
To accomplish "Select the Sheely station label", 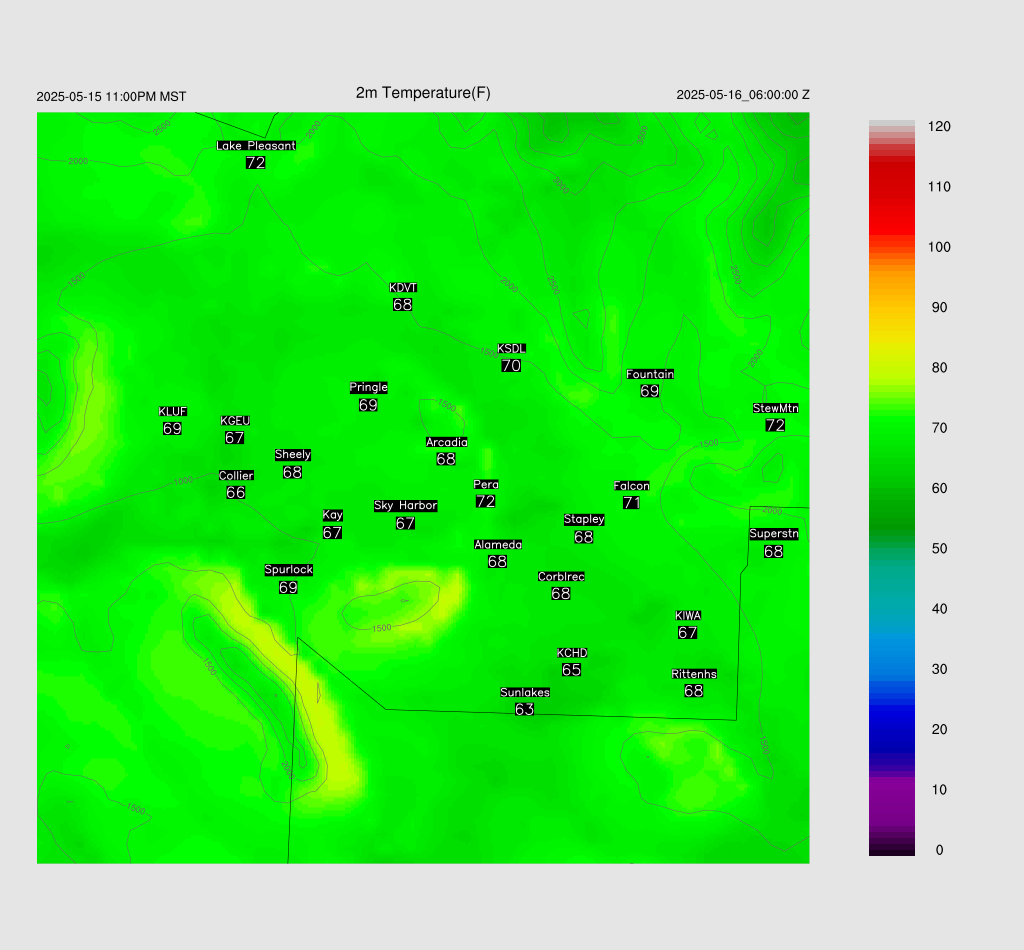I will point(293,454).
